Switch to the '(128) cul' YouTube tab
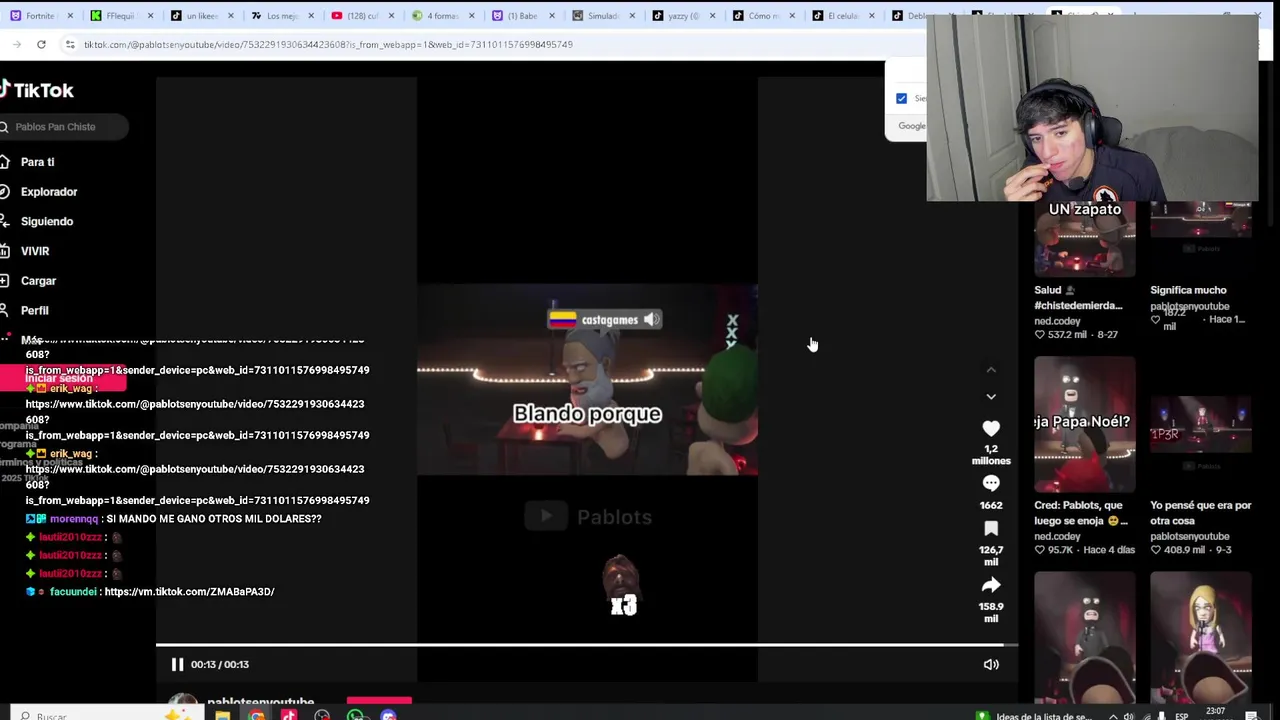The height and width of the screenshot is (720, 1280). point(361,16)
